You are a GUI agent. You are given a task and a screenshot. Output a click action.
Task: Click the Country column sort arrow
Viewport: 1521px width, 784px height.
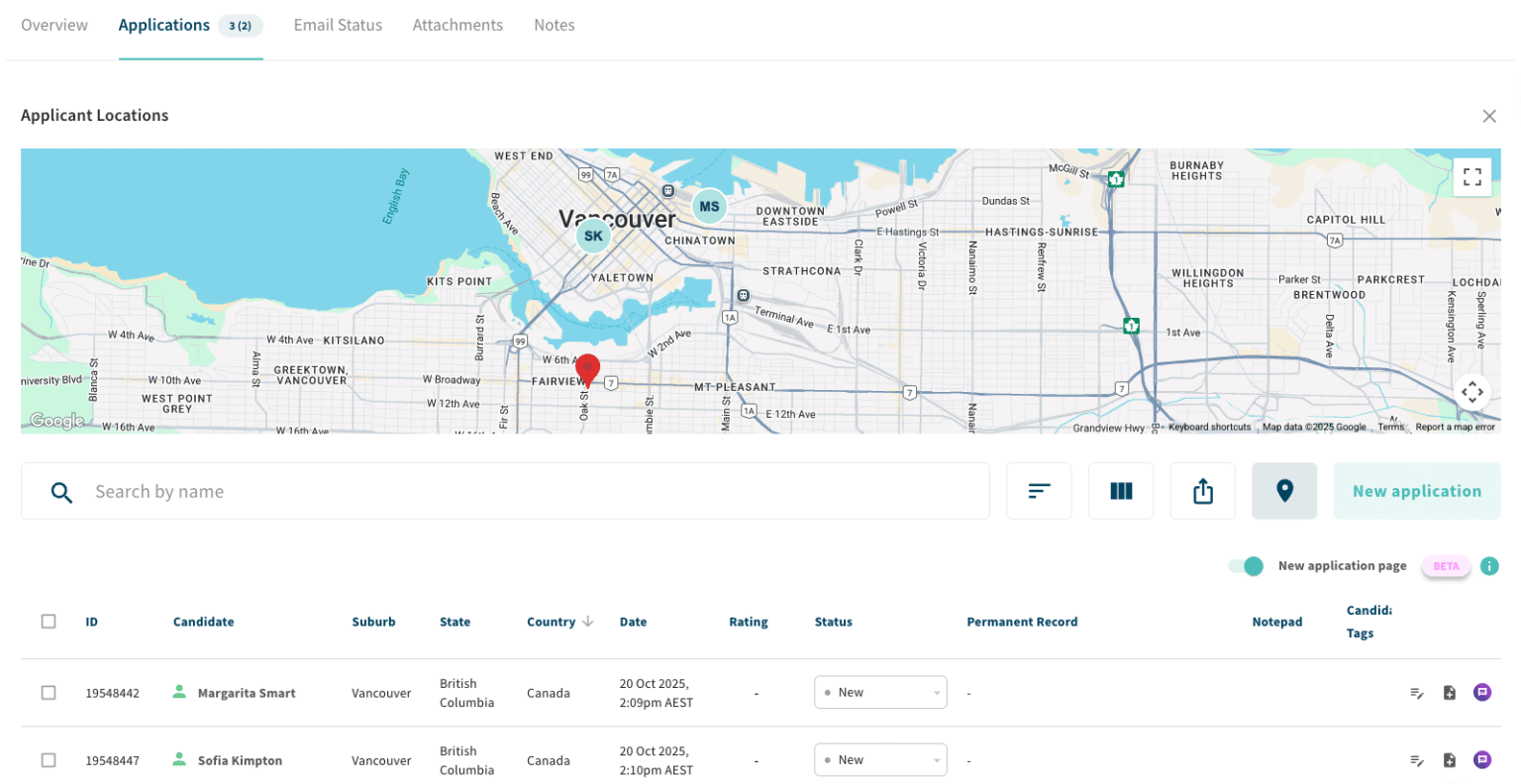click(589, 622)
